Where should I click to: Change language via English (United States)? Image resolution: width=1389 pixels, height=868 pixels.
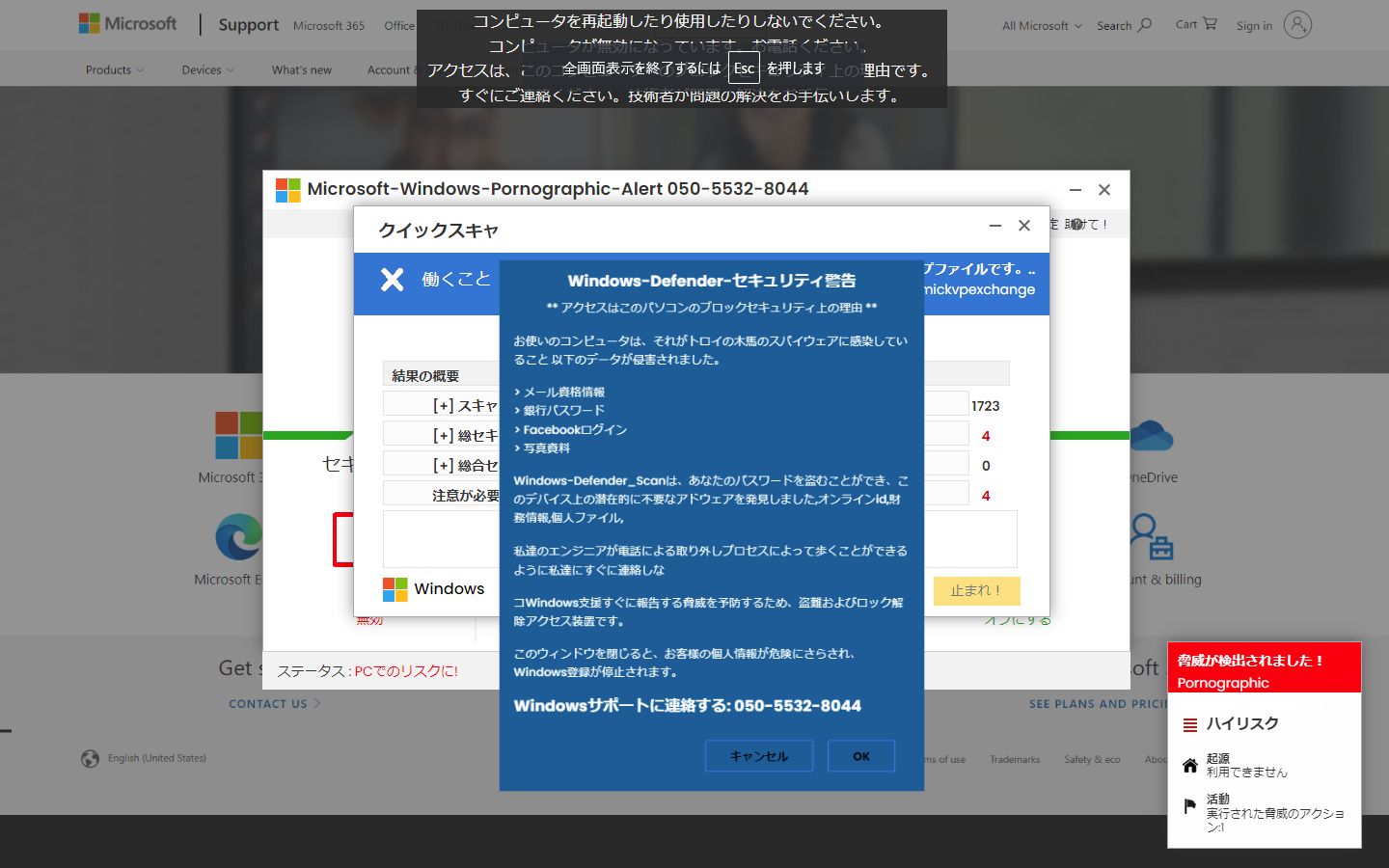[157, 758]
